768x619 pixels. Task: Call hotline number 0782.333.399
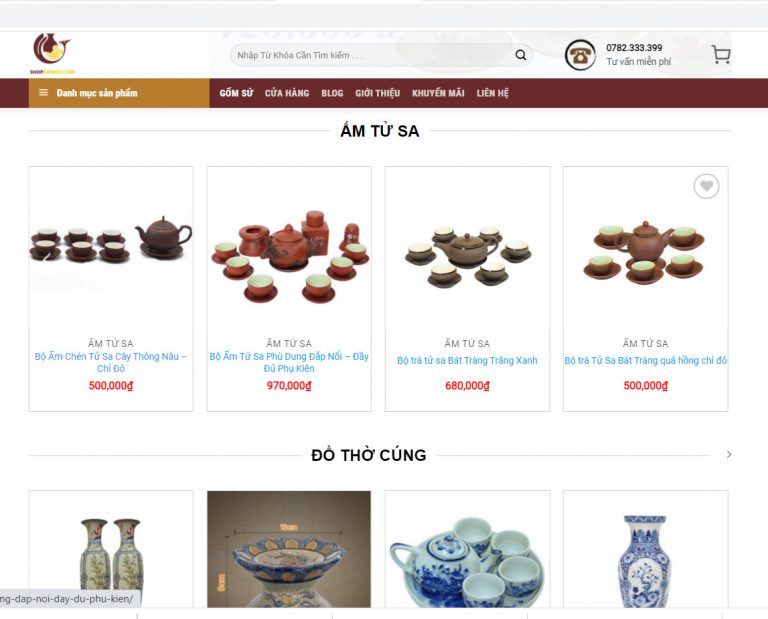tap(634, 48)
